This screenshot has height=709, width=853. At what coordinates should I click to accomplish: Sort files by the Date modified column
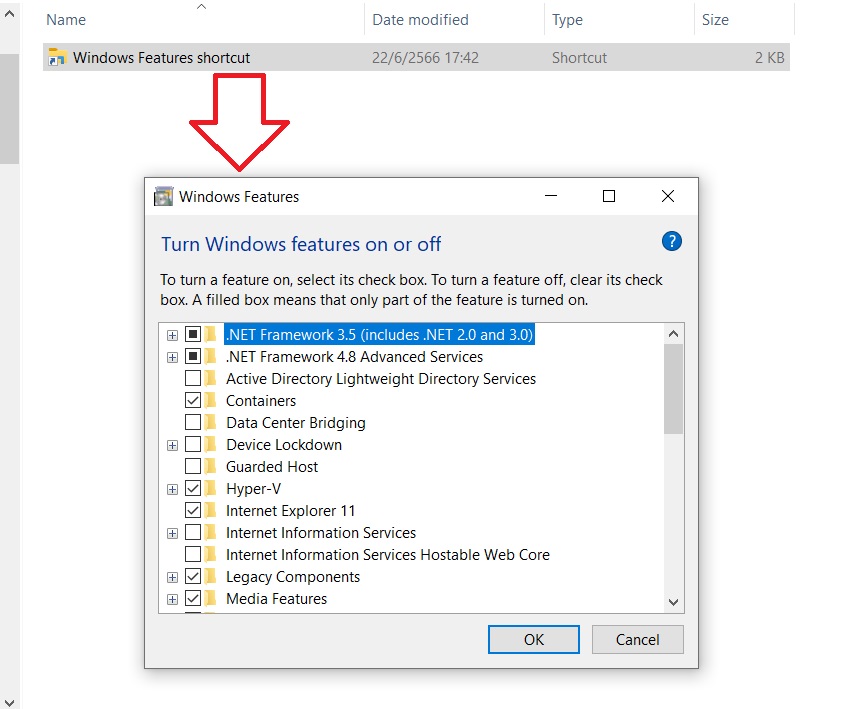click(421, 19)
